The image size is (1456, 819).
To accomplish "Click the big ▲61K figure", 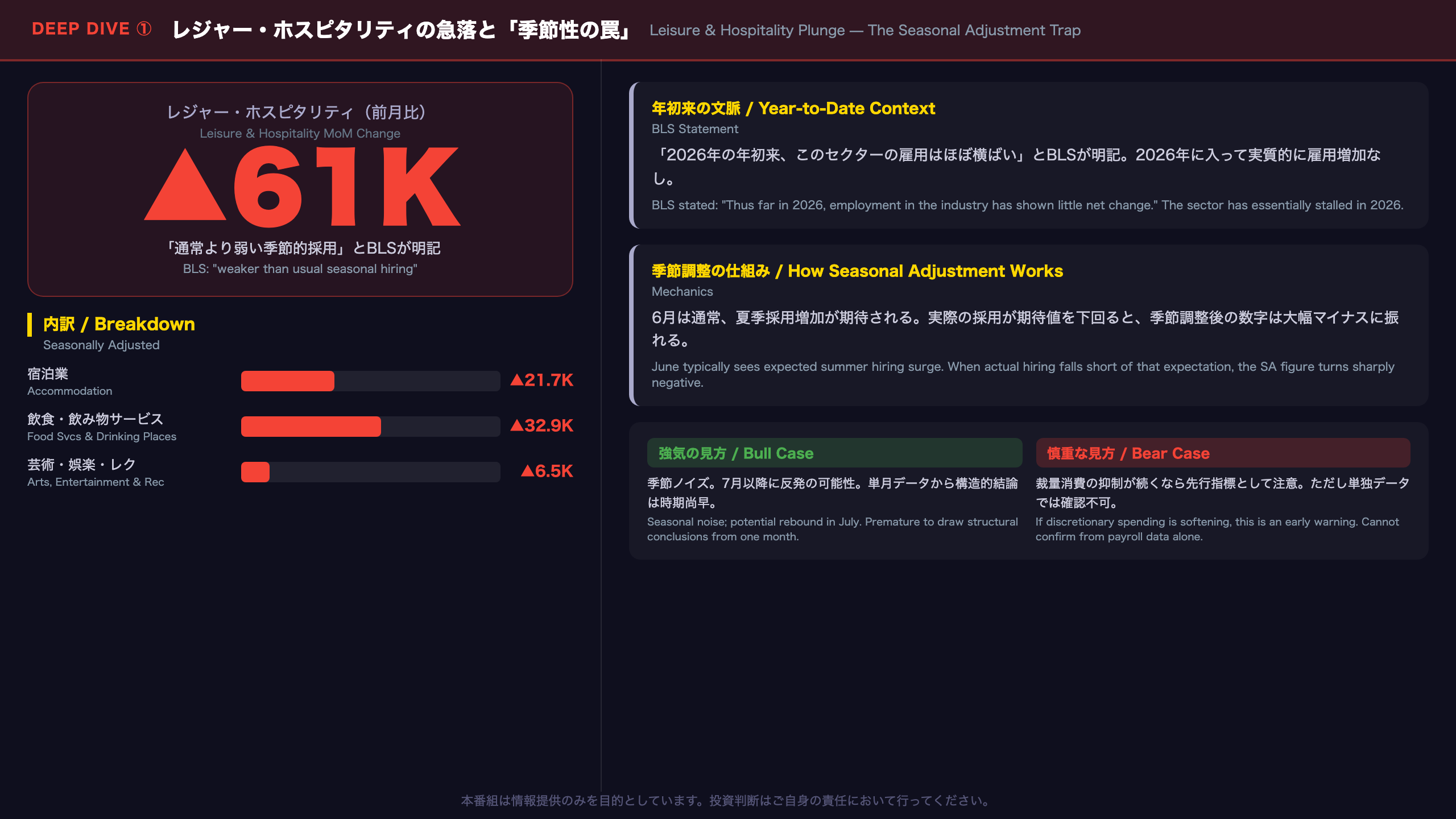I will [x=301, y=187].
